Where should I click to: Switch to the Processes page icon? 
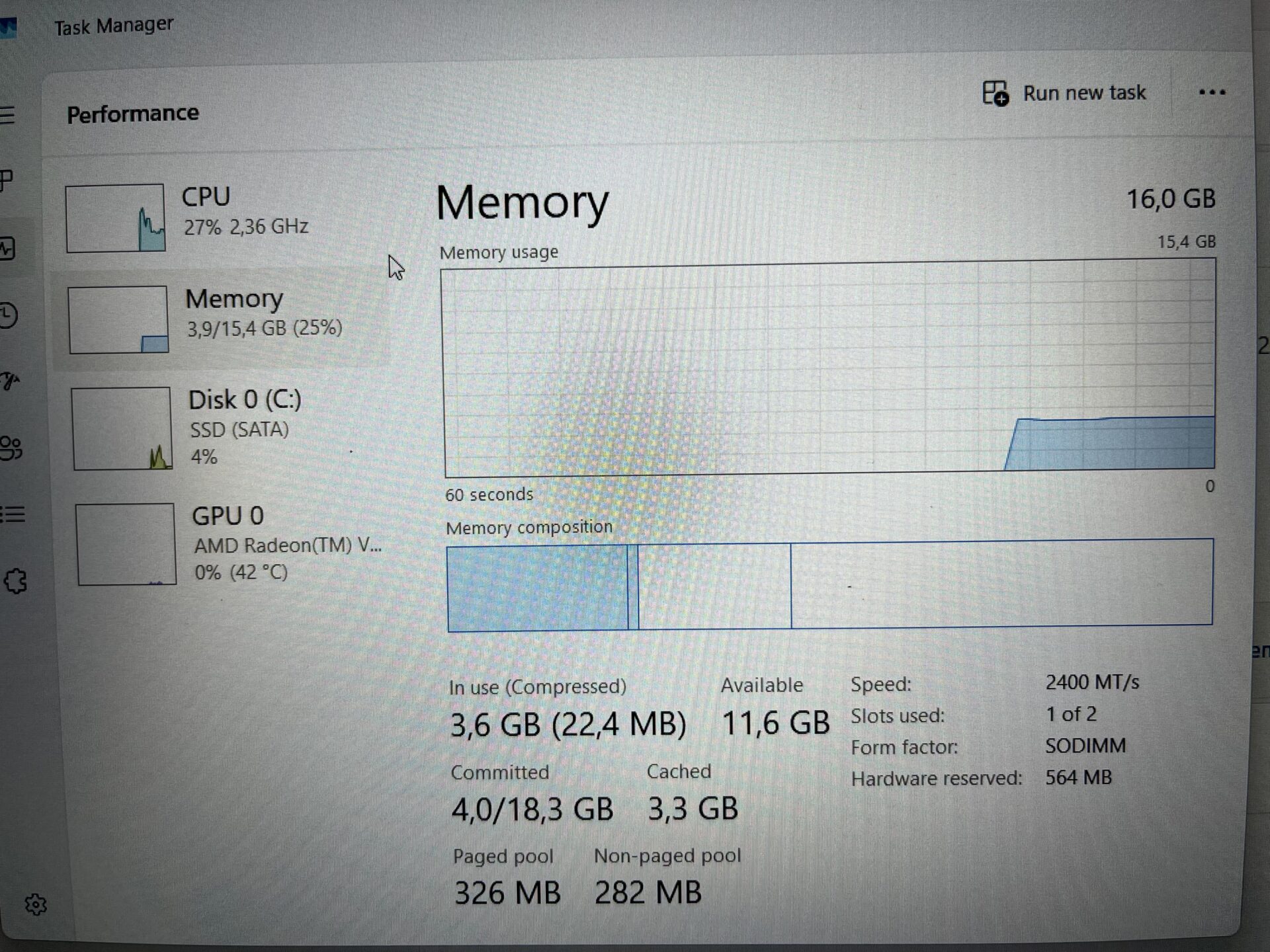point(7,180)
